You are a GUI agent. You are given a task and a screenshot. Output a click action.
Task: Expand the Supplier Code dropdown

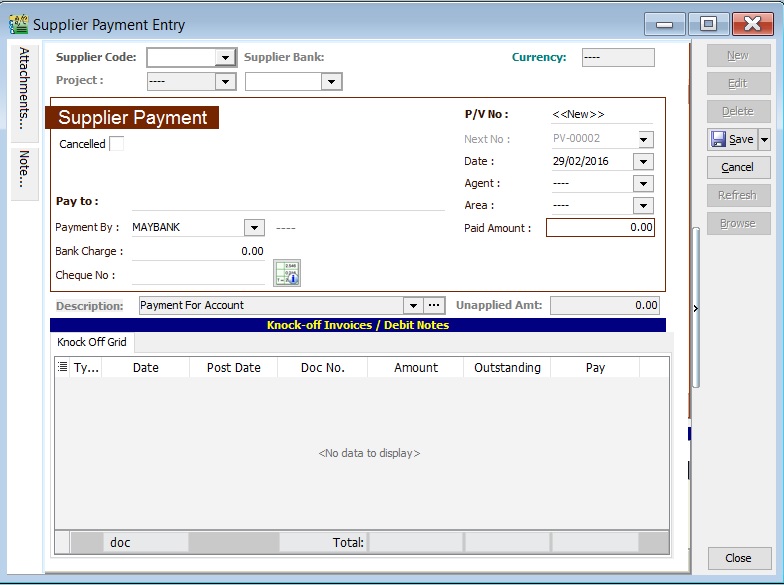225,58
